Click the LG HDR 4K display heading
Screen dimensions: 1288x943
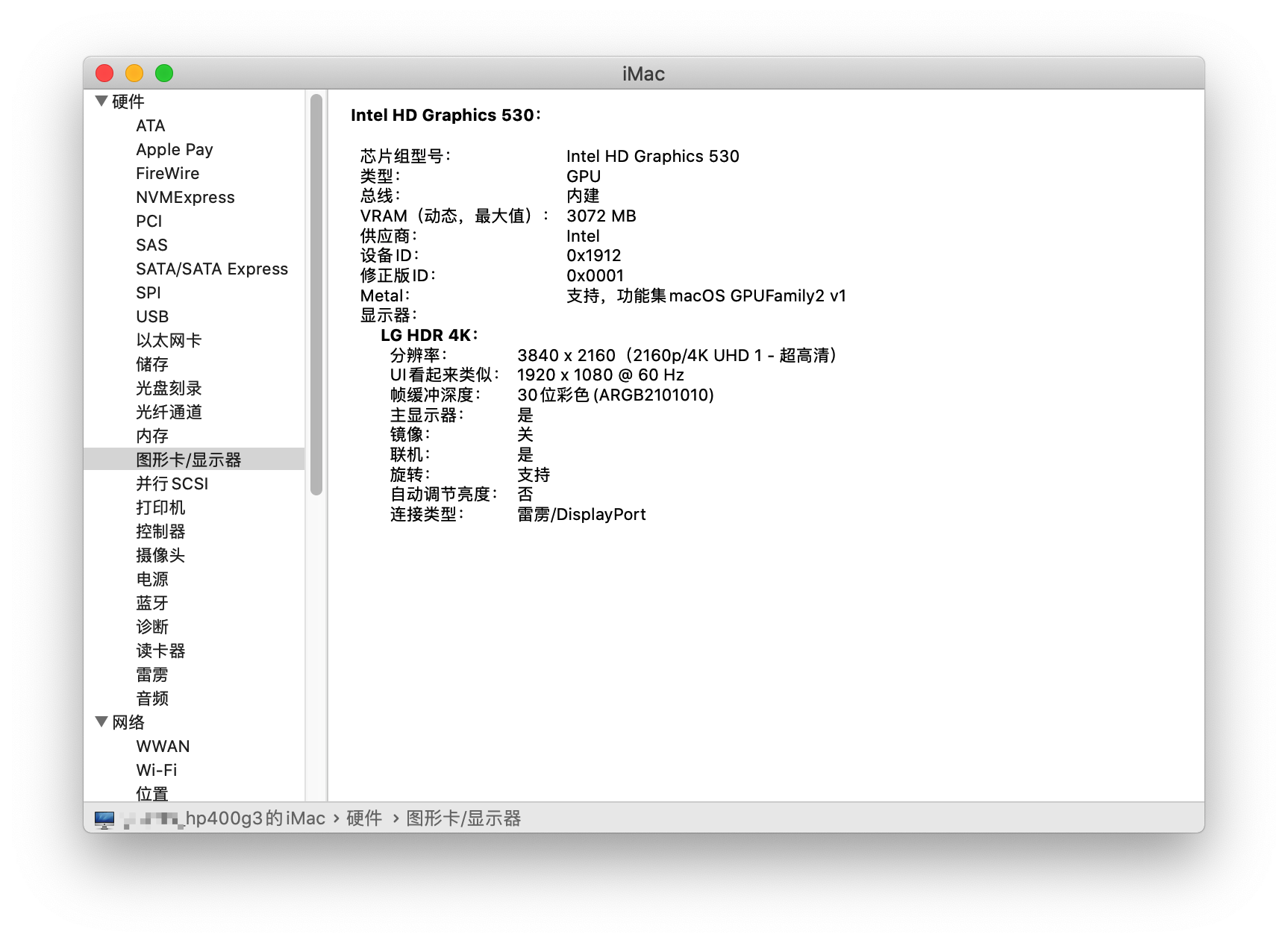[x=429, y=335]
